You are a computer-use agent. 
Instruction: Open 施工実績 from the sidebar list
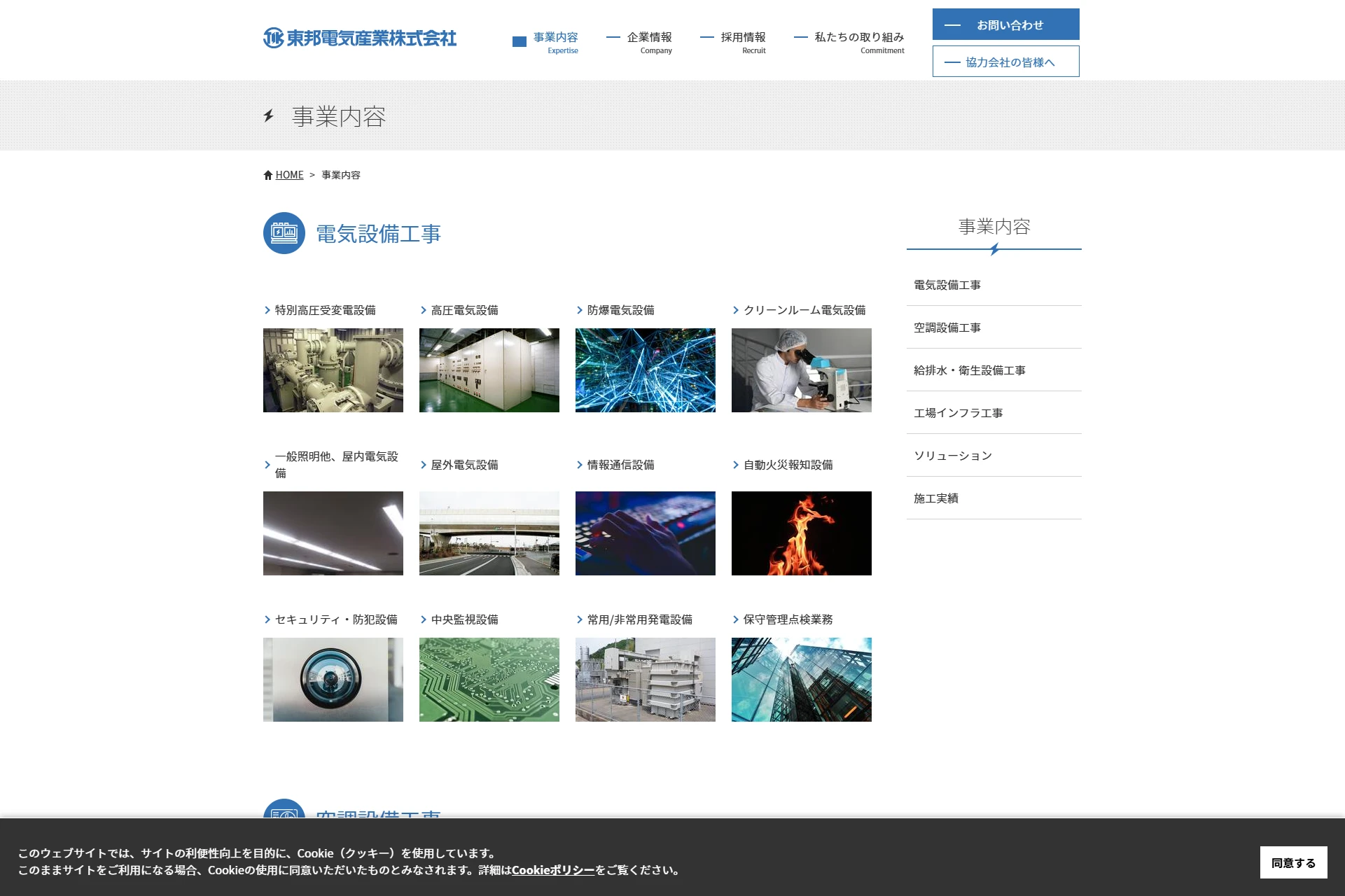935,498
